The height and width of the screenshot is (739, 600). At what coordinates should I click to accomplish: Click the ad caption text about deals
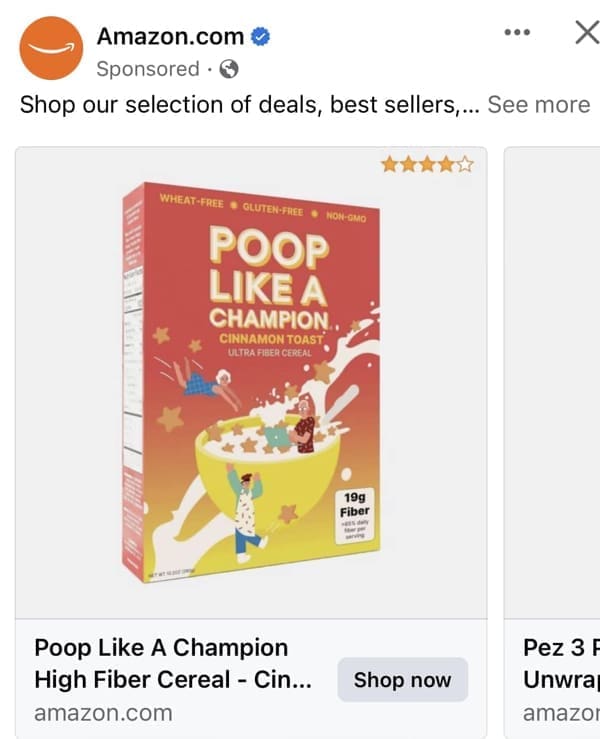(250, 105)
